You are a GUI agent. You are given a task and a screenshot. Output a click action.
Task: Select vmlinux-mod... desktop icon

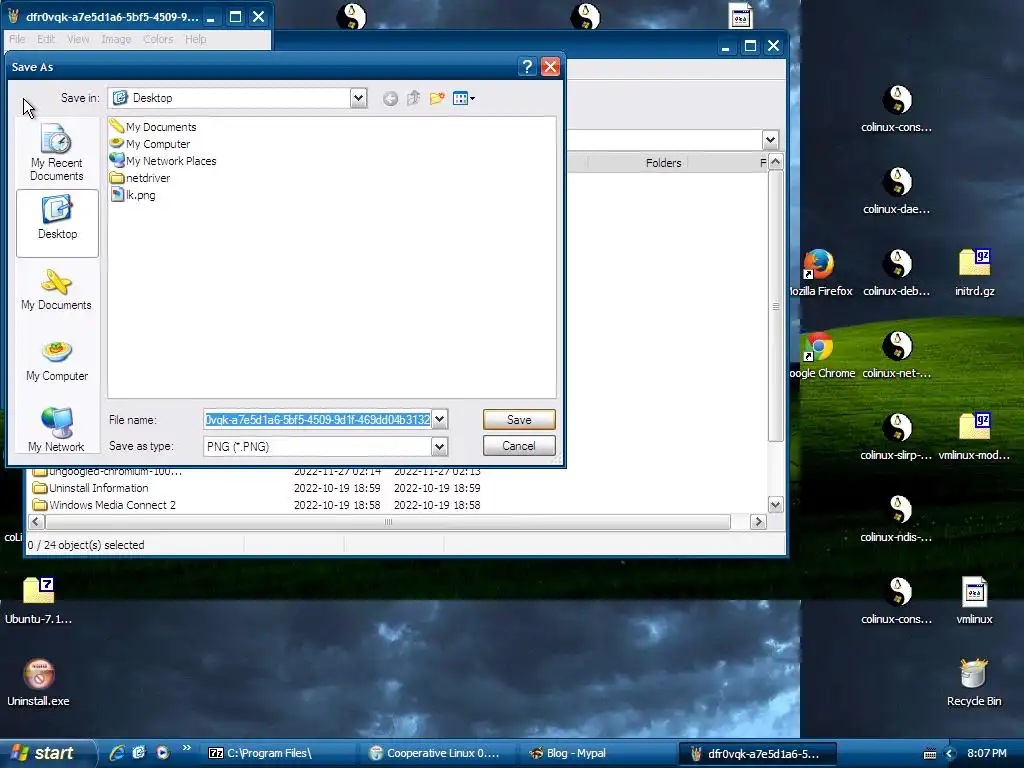coord(974,437)
